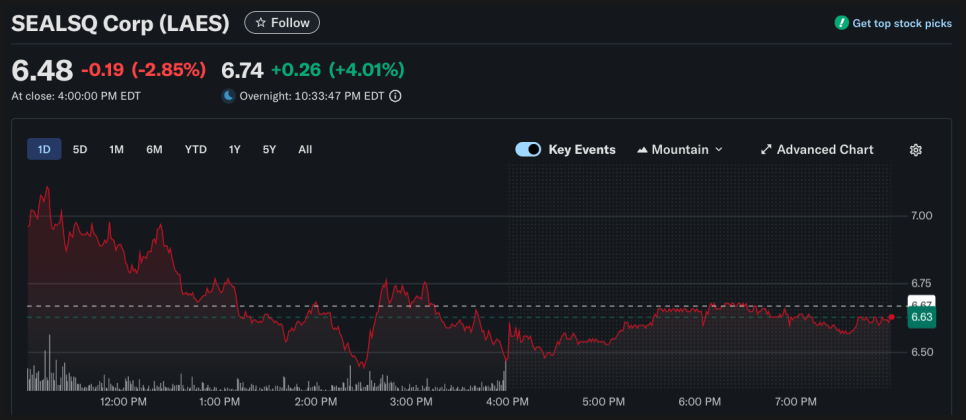
Task: Show the 6M chart range
Action: pyautogui.click(x=154, y=150)
